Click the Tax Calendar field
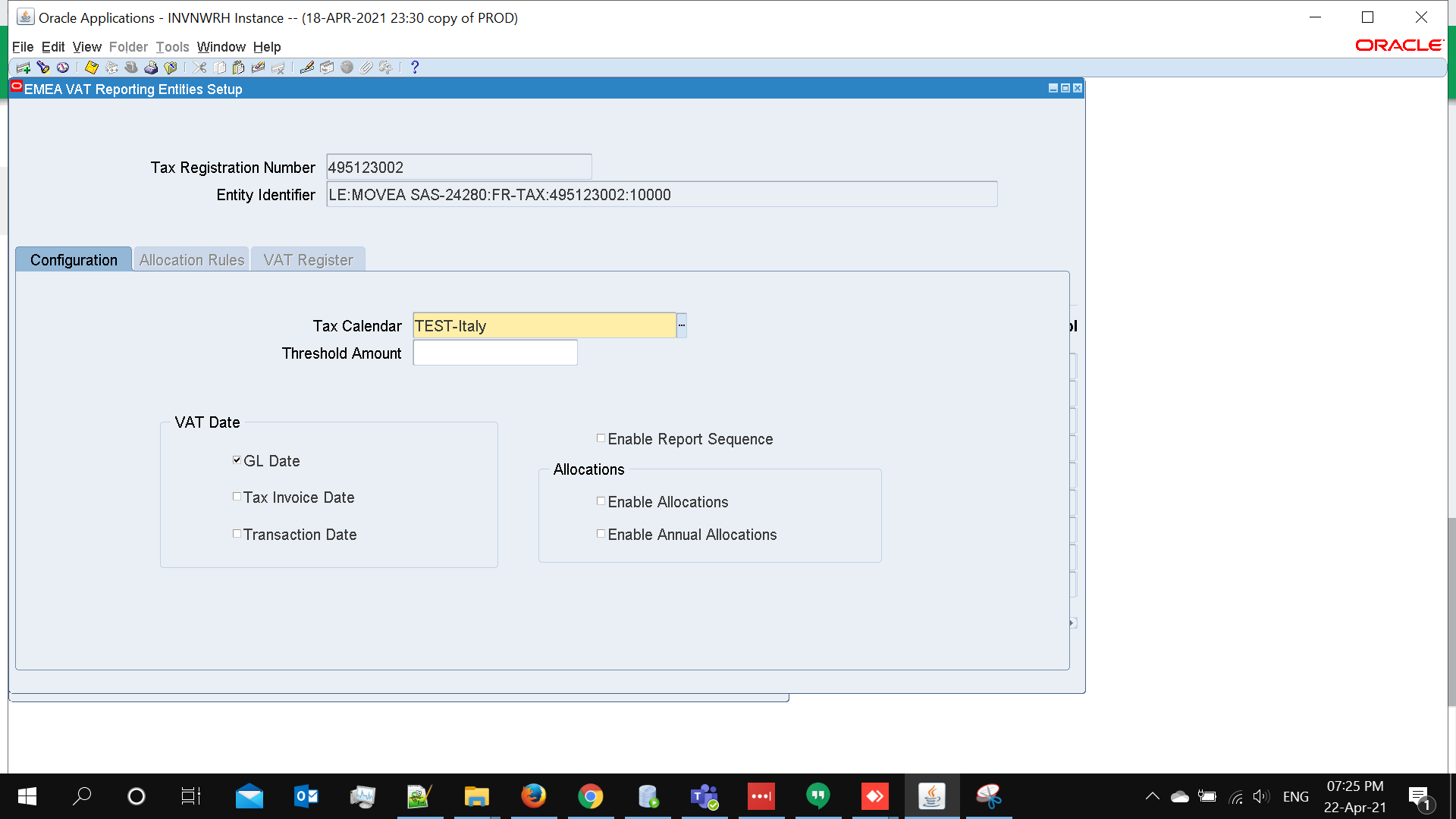Viewport: 1456px width, 819px height. tap(544, 325)
